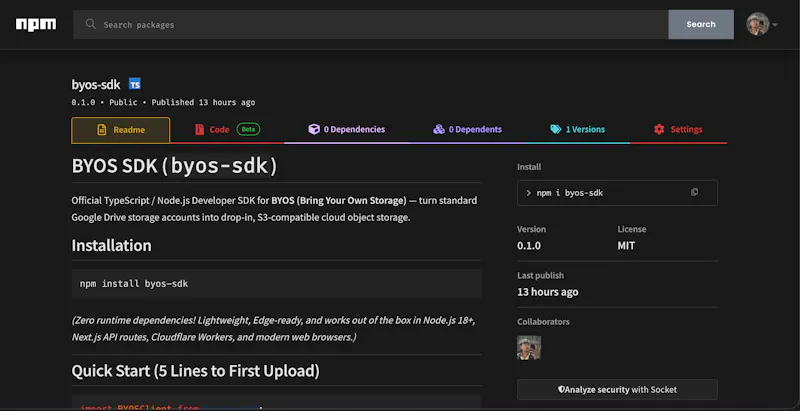Expand the account dropdown arrow

[774, 25]
